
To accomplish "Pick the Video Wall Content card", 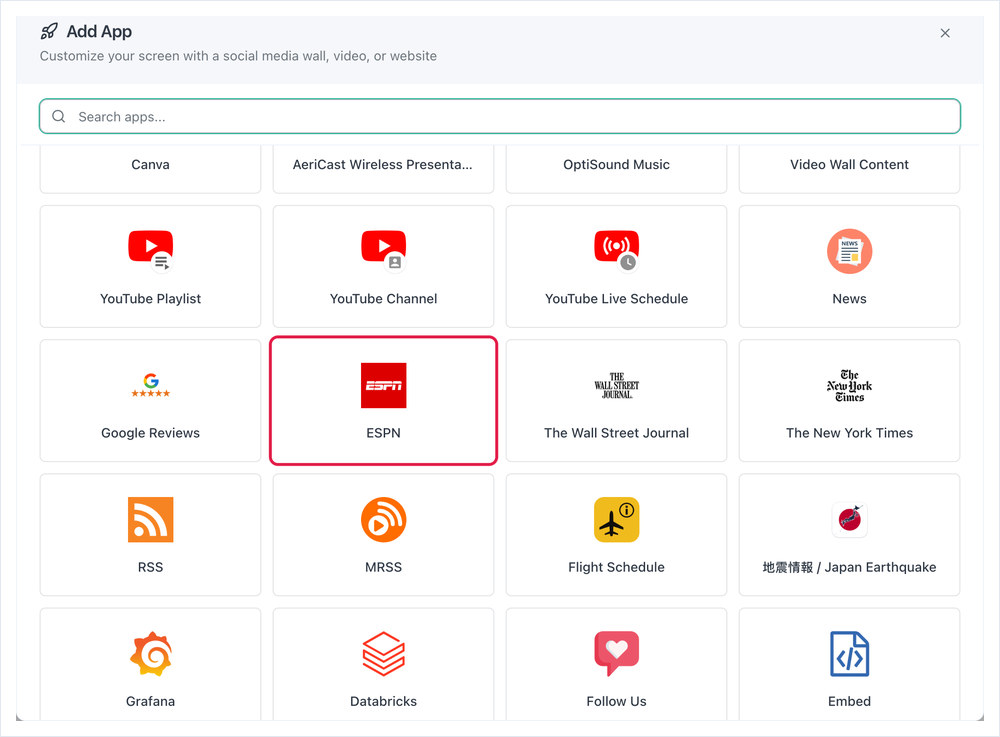I will pos(849,168).
